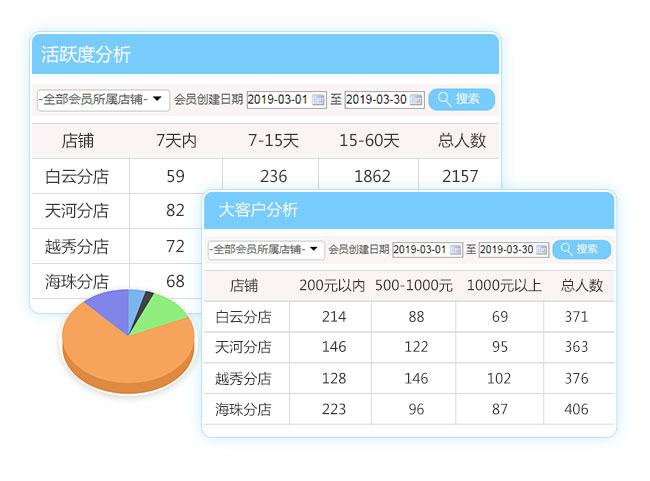
Task: Open calendar icon for 大客户分析 end date
Action: (x=541, y=250)
